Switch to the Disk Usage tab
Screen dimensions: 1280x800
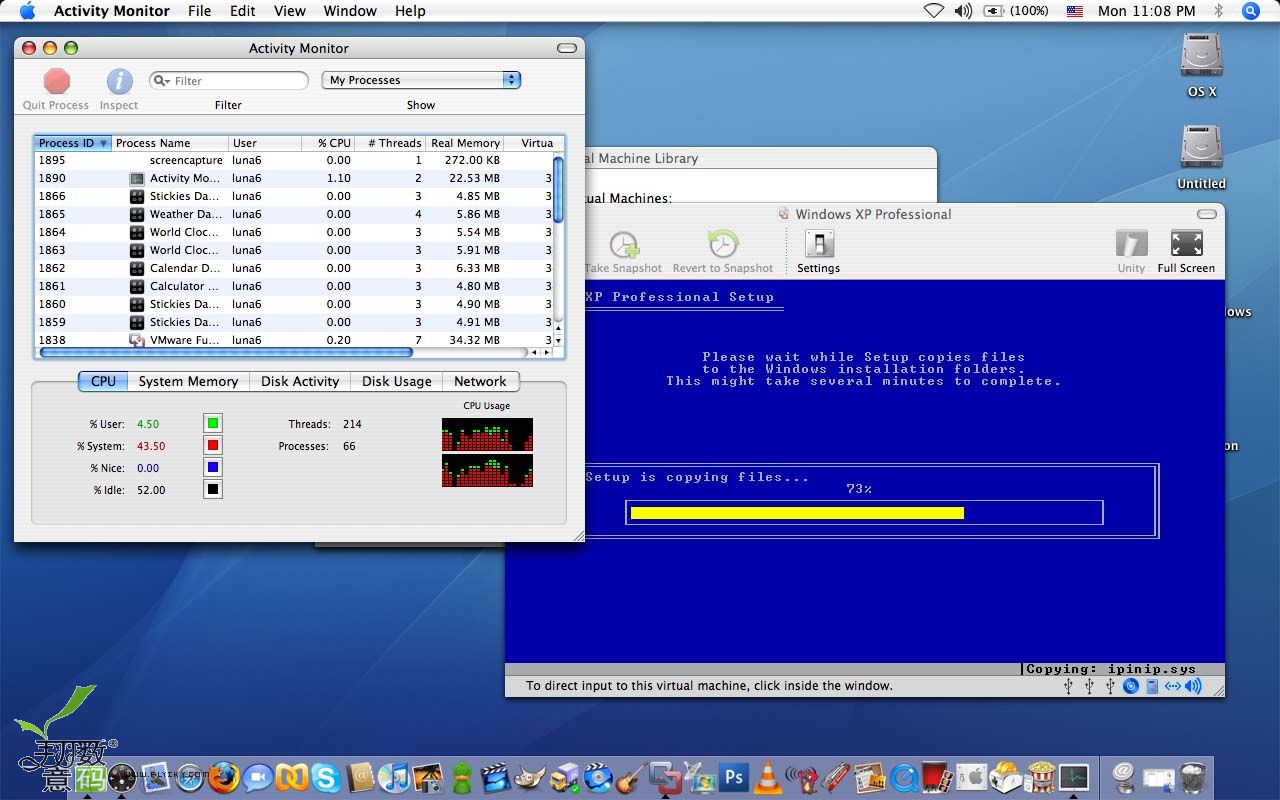click(397, 381)
